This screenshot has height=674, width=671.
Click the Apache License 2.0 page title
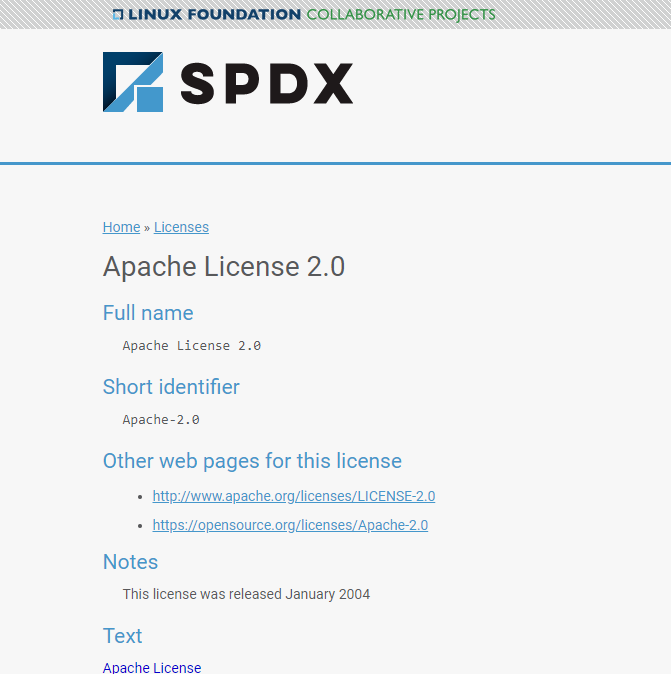coord(223,267)
